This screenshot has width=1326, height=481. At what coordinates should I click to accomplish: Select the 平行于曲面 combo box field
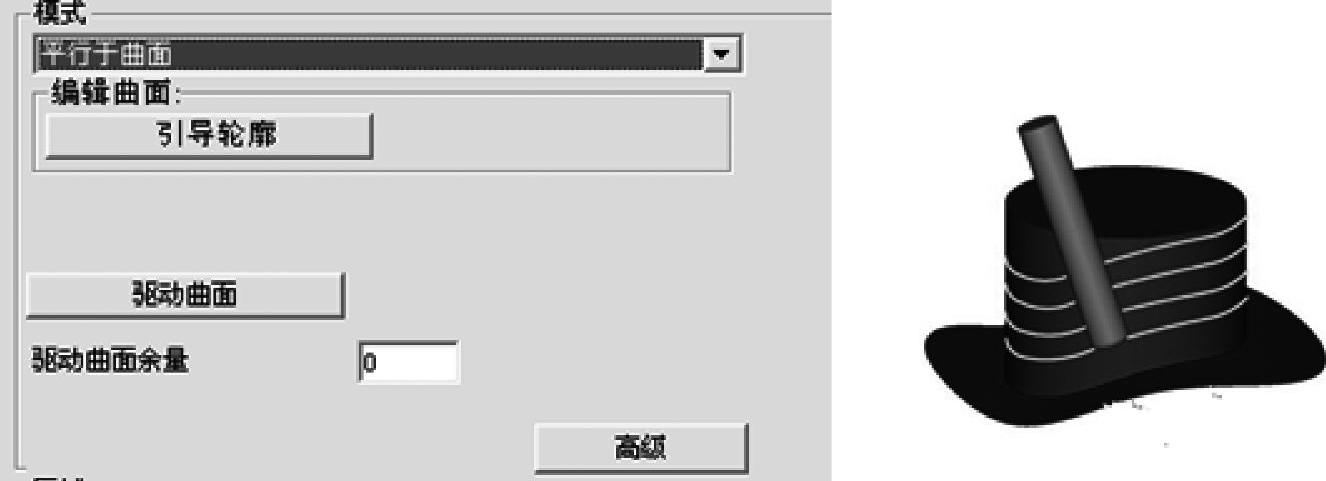pos(387,55)
